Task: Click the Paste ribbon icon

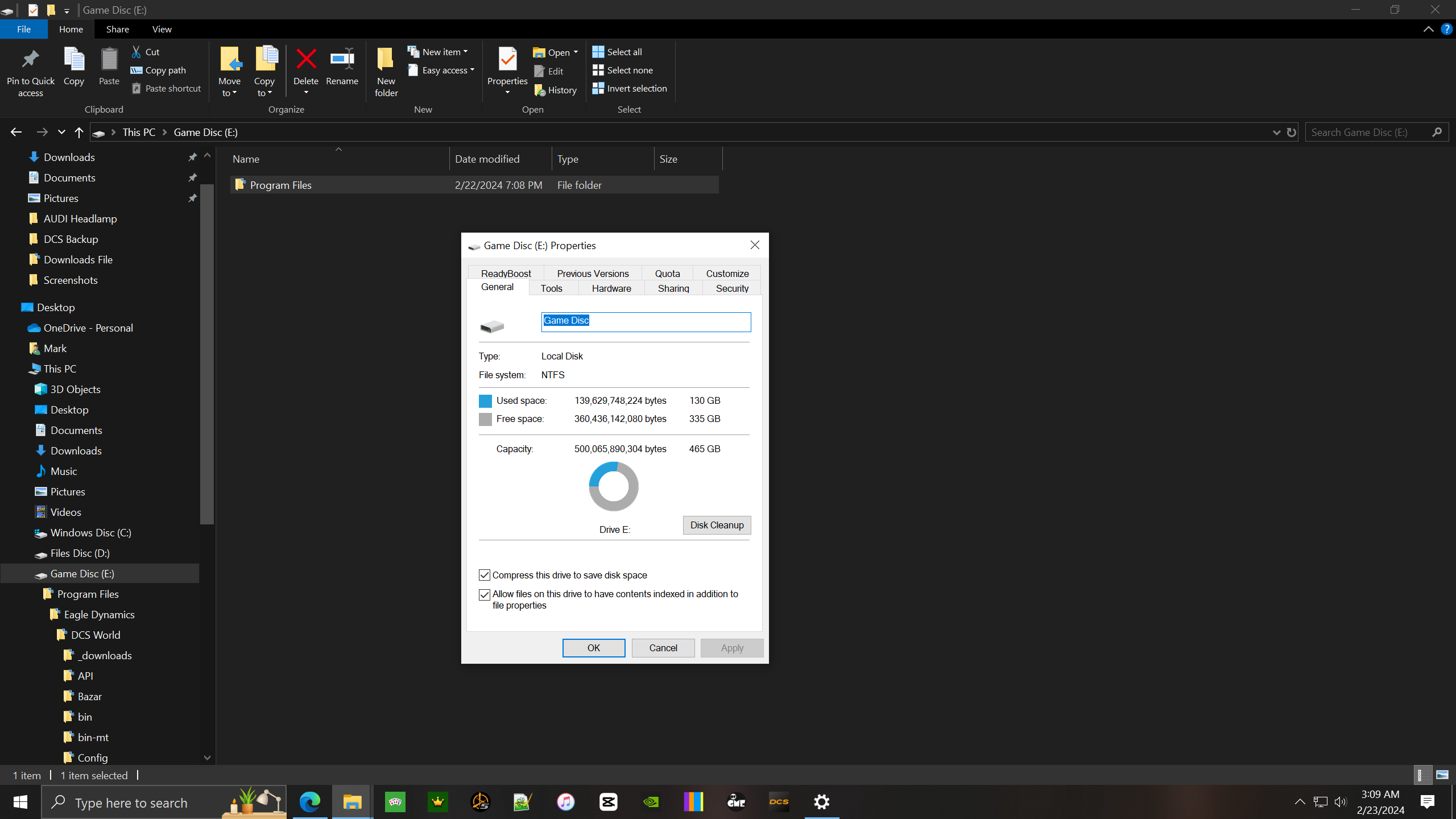Action: [109, 59]
